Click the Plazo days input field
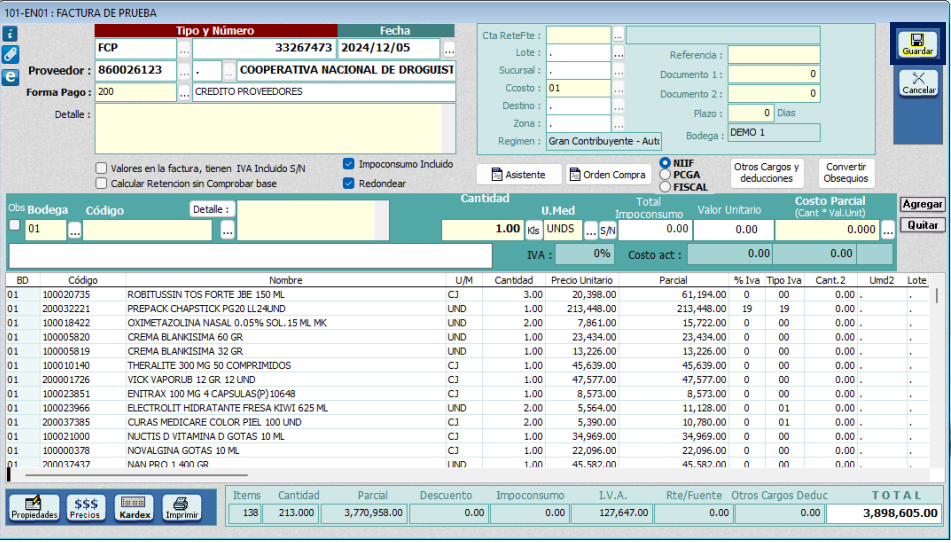The image size is (951, 543). (x=751, y=113)
